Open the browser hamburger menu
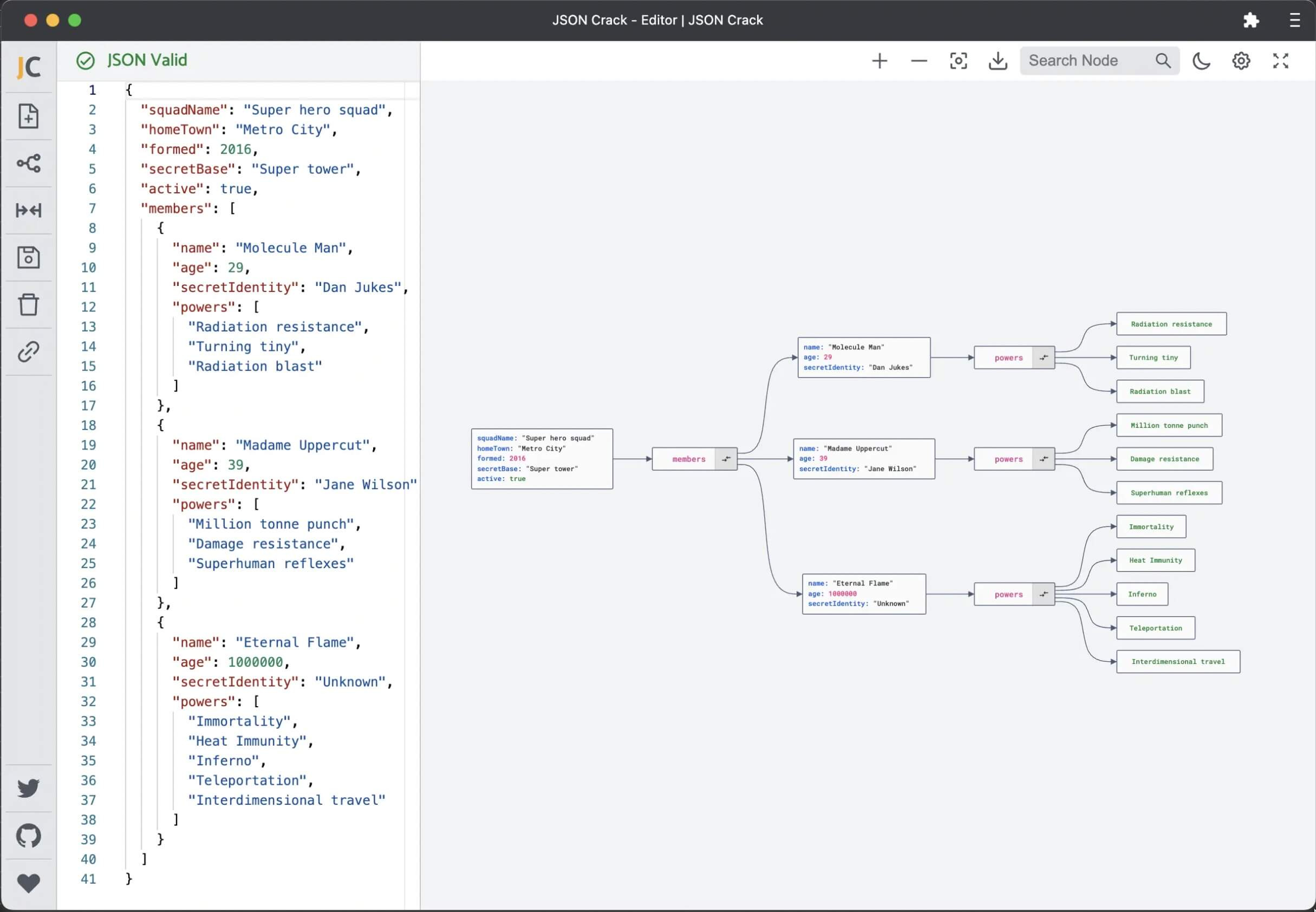Viewport: 1316px width, 912px height. (x=1294, y=21)
